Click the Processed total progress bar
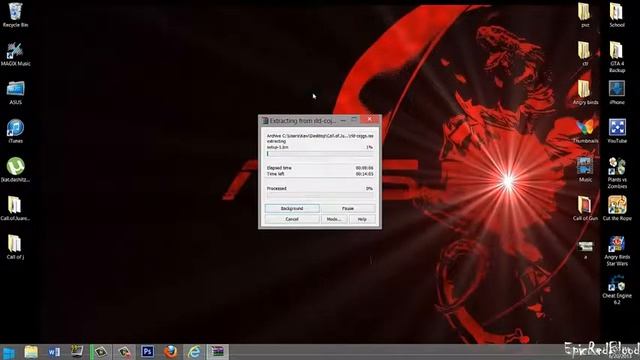Image resolution: width=640 pixels, height=360 pixels. (320, 196)
